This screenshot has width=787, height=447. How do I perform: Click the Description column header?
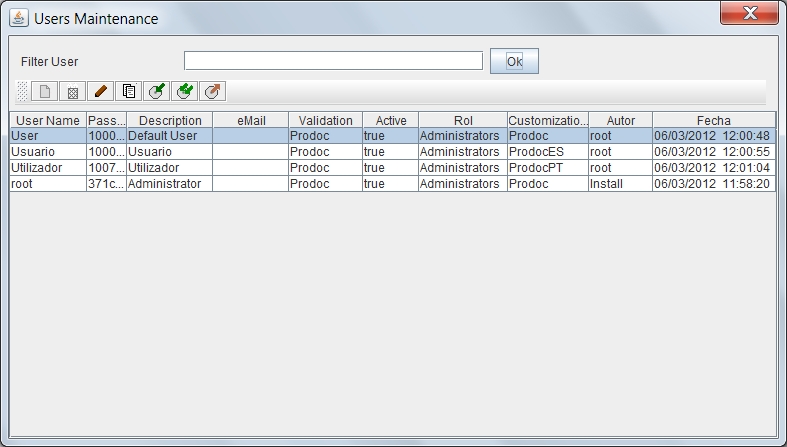(170, 120)
